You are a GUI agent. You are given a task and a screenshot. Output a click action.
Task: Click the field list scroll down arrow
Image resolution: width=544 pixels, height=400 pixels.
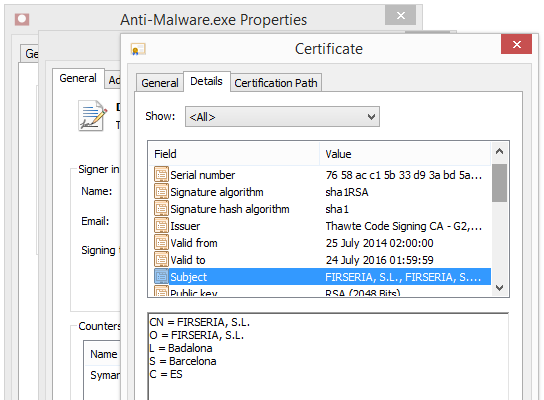[499, 288]
